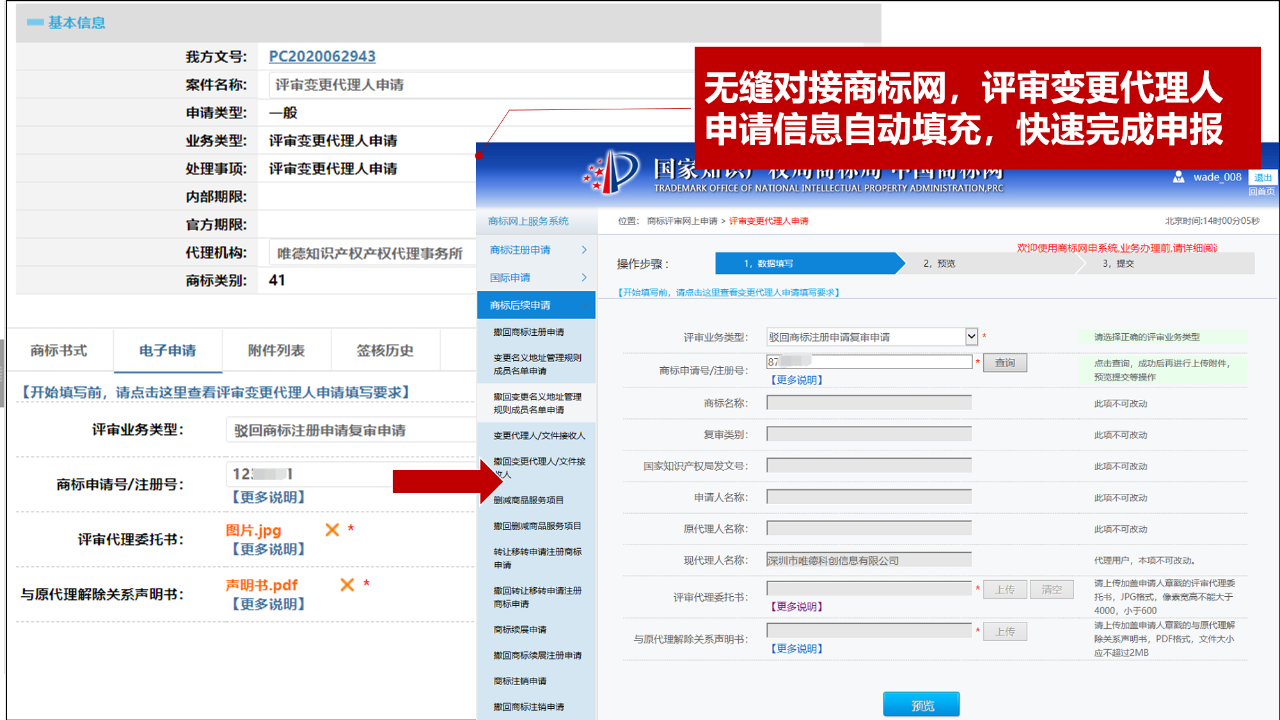The width and height of the screenshot is (1280, 720).
Task: Click 上传 in the 评审代理委托书 row
Action: 1005,590
